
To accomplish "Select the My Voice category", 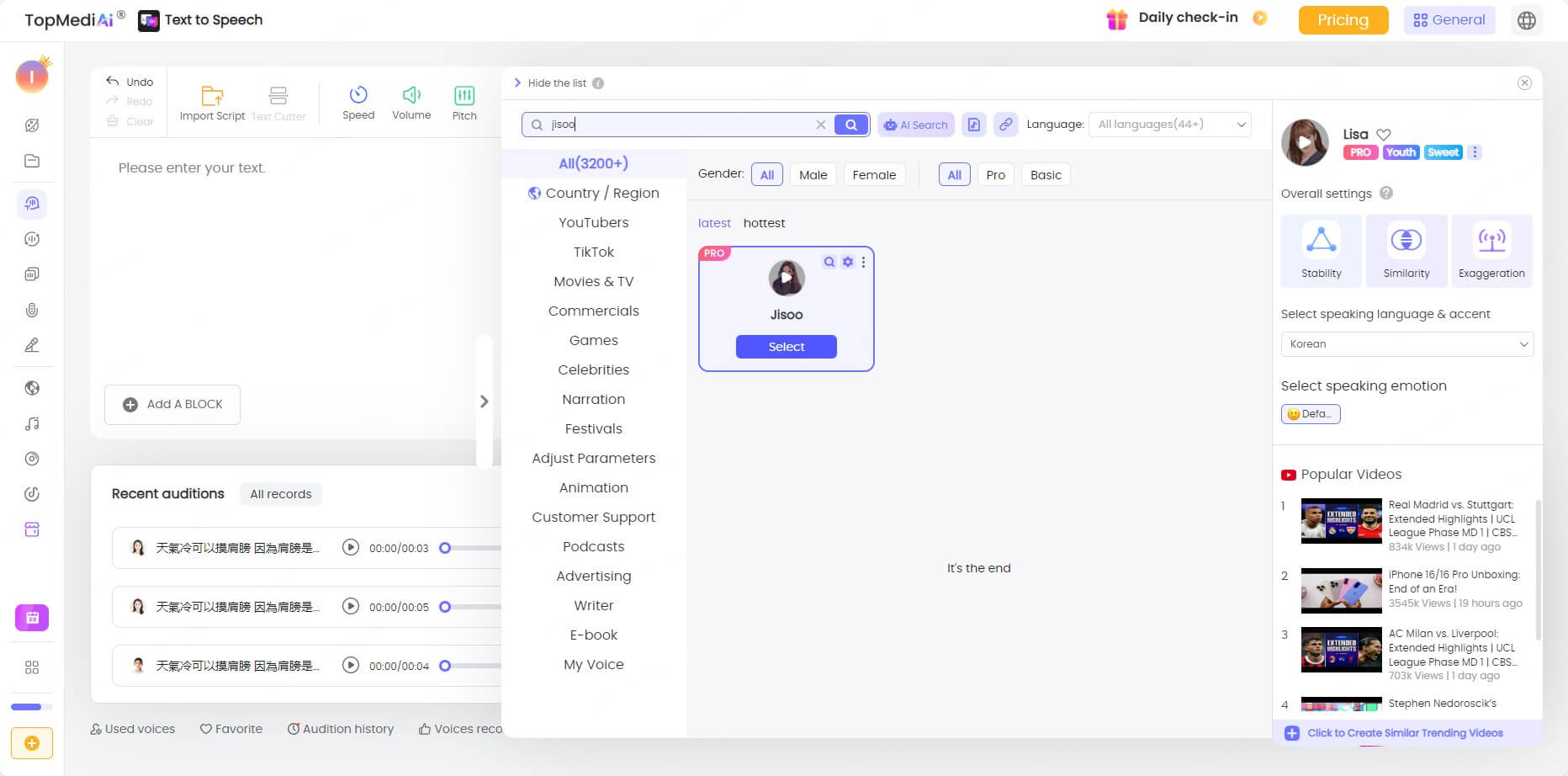I will [593, 664].
